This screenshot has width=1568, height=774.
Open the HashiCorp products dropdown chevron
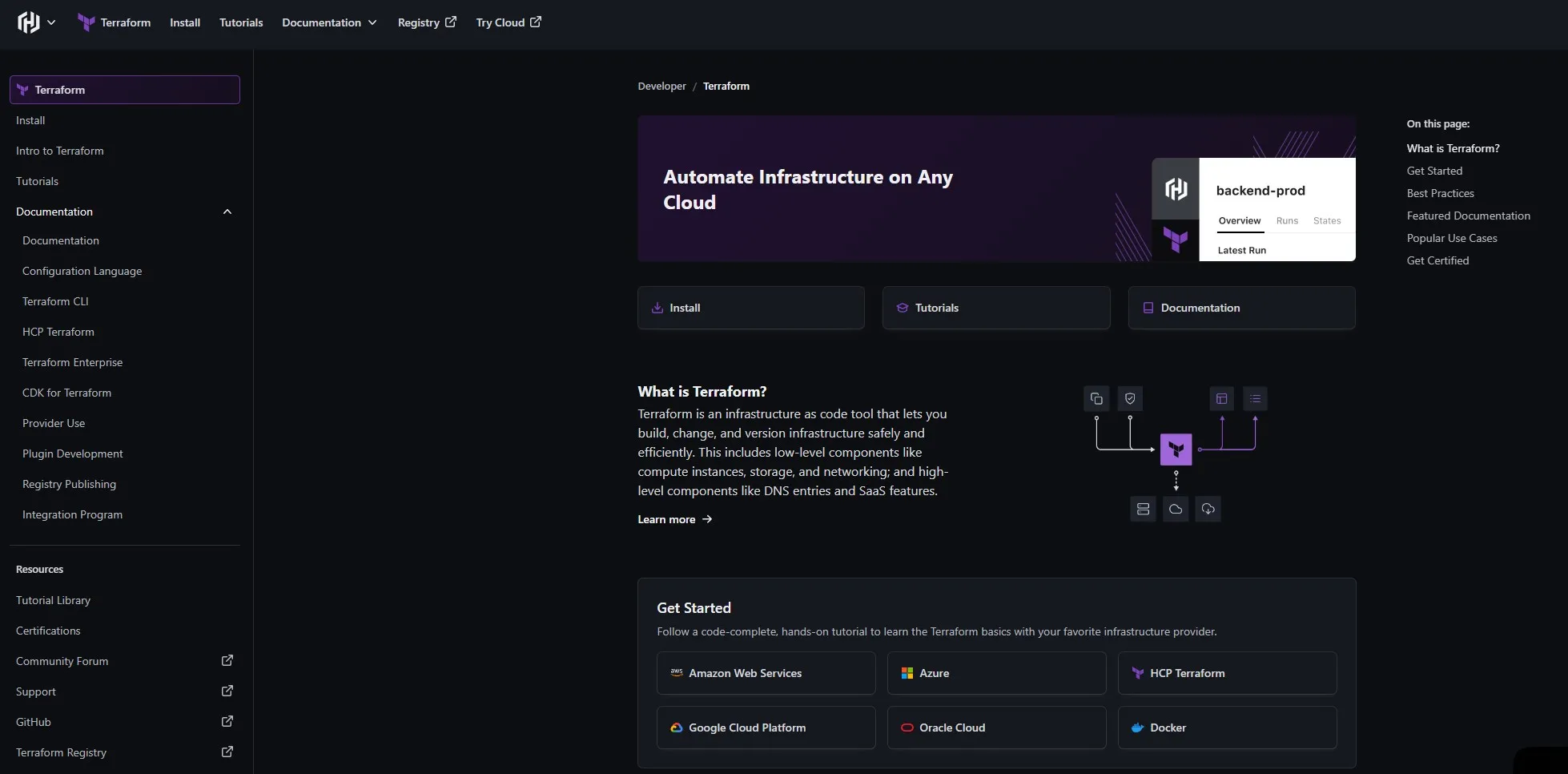pyautogui.click(x=51, y=22)
